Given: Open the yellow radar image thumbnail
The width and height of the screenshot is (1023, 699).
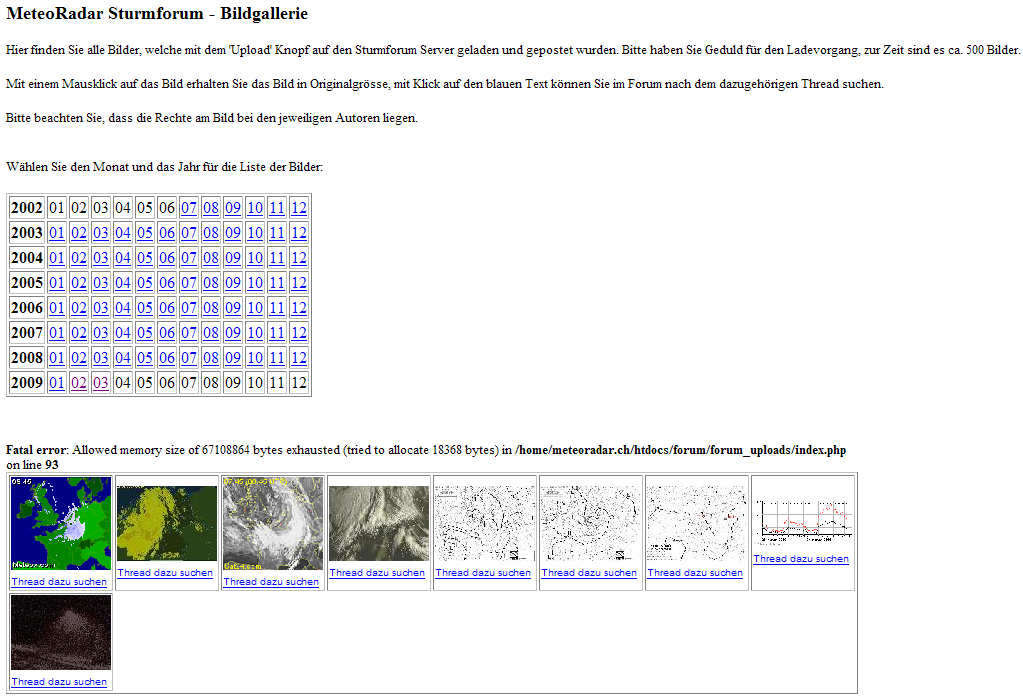Looking at the screenshot, I should (x=167, y=523).
